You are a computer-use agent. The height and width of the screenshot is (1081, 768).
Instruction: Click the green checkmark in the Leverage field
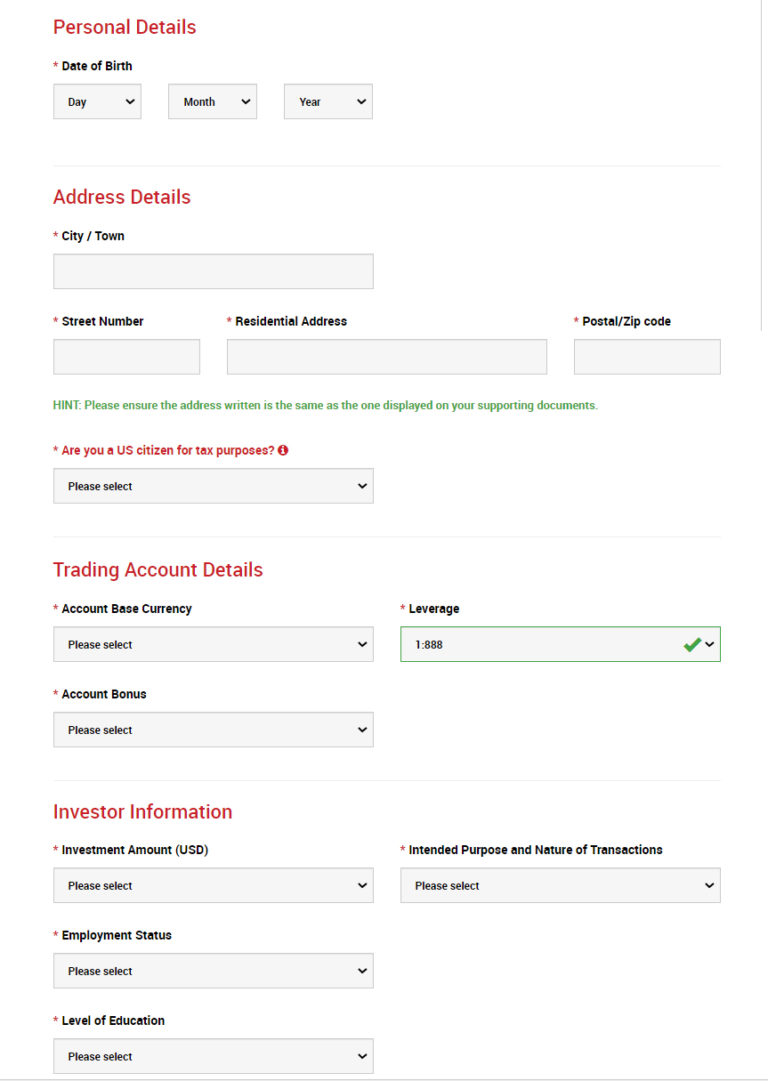pos(692,644)
